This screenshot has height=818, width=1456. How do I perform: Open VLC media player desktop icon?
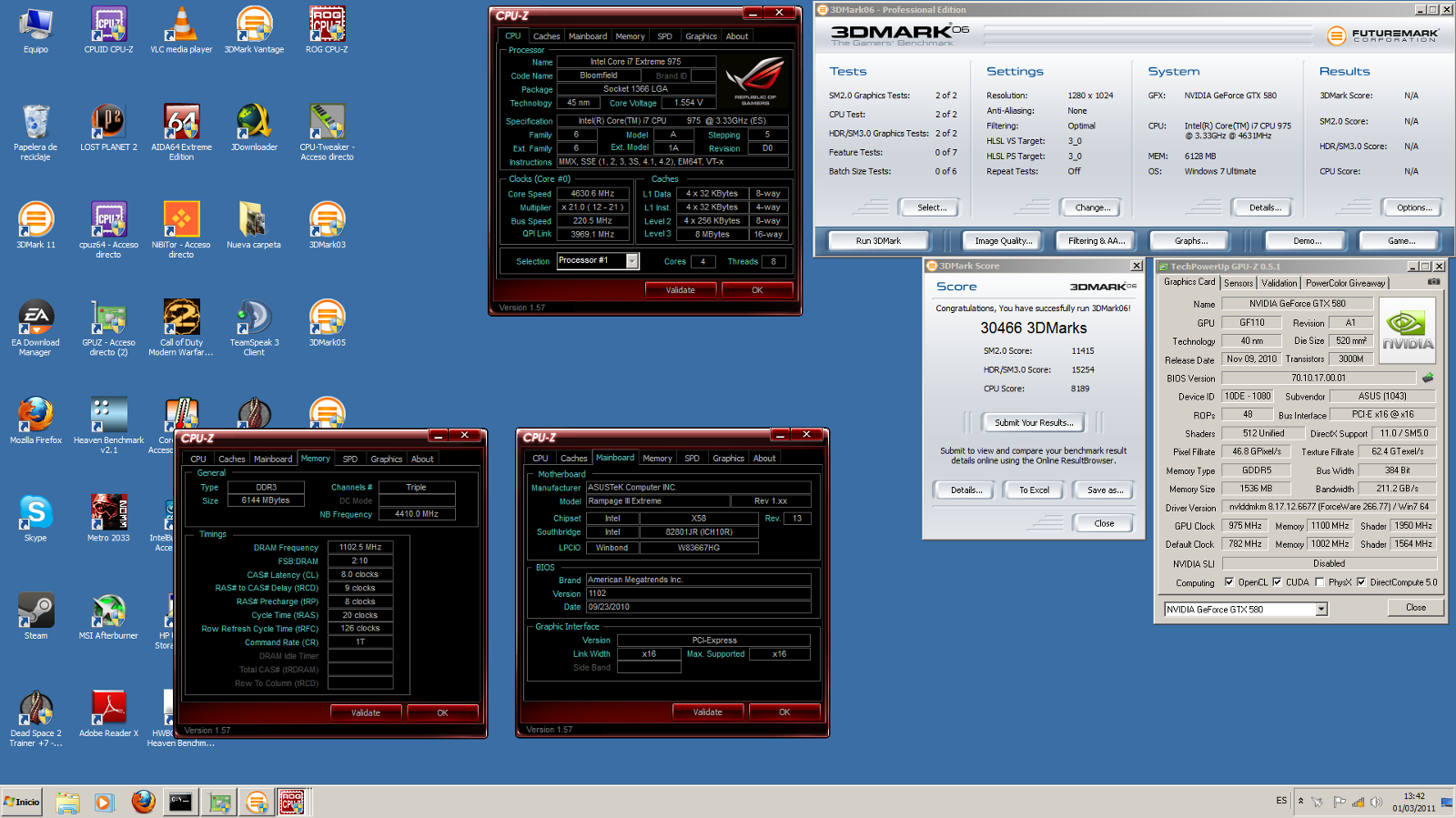coord(181,29)
